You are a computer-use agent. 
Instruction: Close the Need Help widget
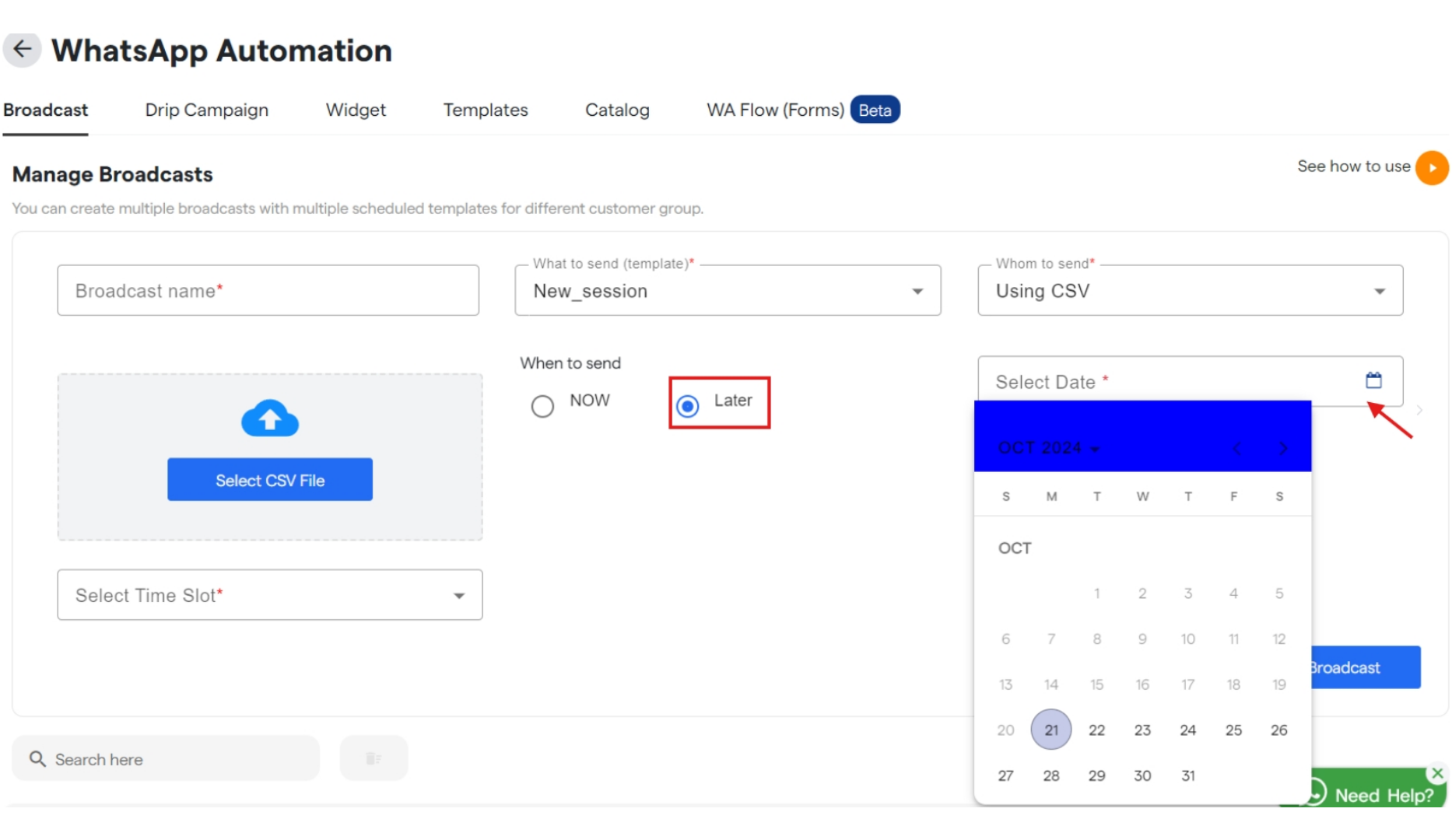(x=1437, y=773)
